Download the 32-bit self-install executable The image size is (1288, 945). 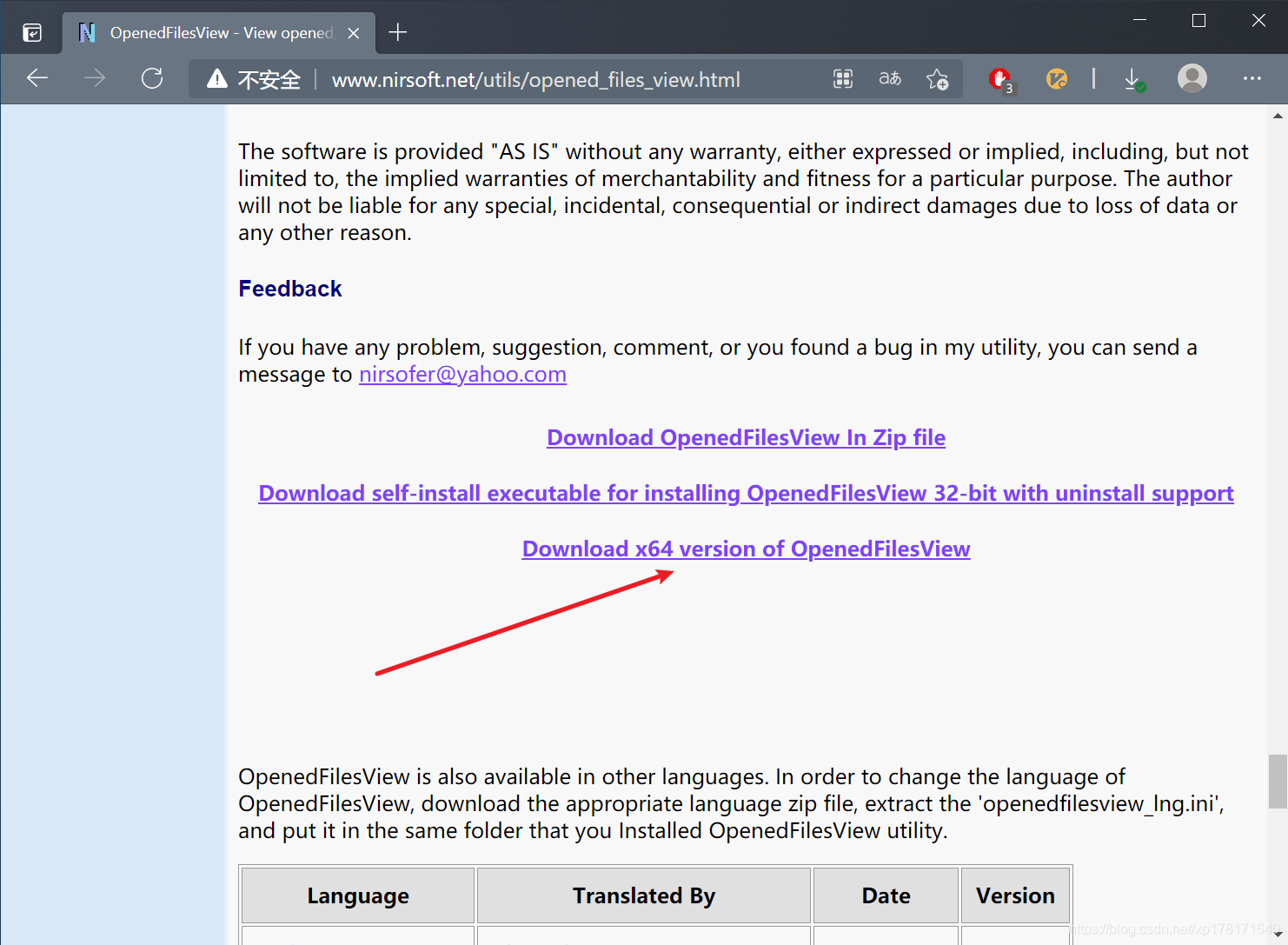coord(746,494)
